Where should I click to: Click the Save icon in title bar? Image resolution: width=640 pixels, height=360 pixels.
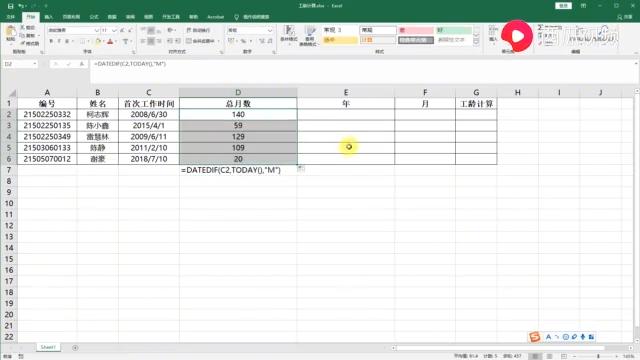11,6
